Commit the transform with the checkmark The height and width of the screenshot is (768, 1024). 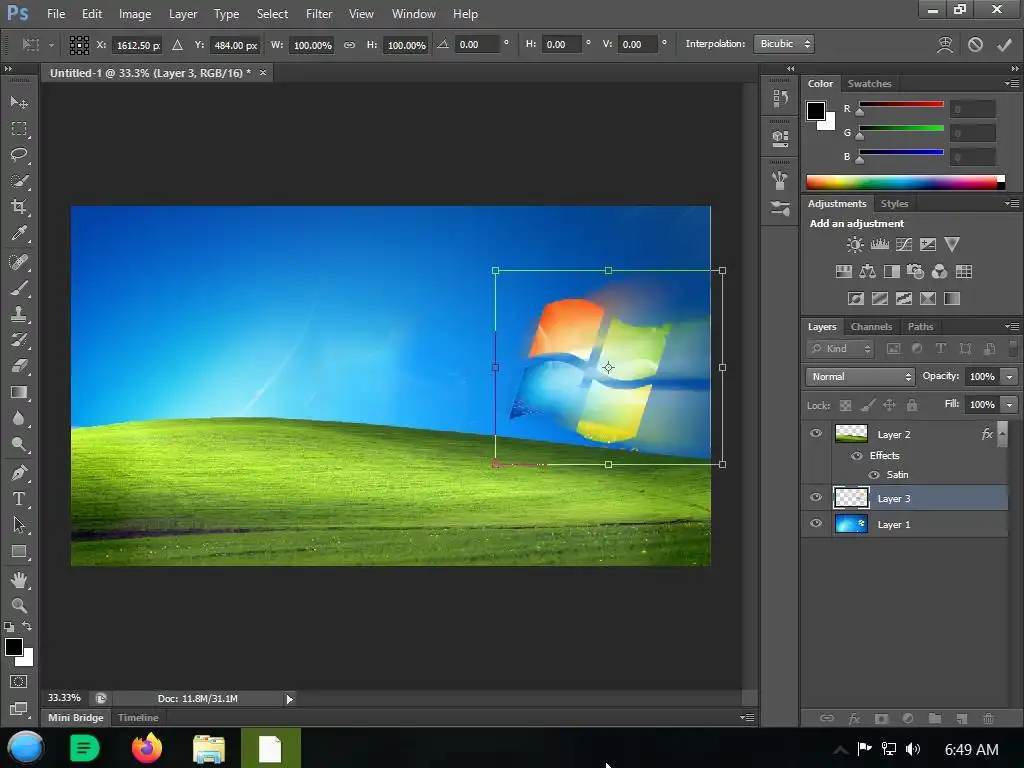tap(1004, 44)
